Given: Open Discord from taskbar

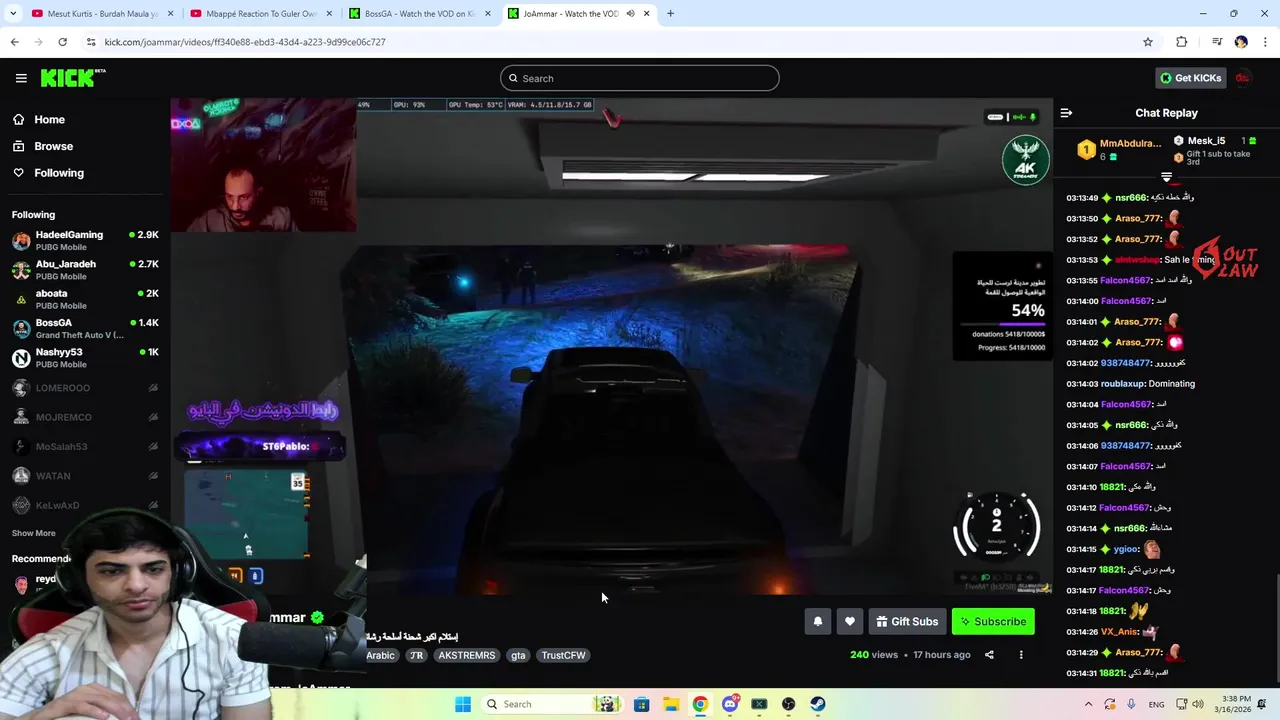Looking at the screenshot, I should 730,704.
